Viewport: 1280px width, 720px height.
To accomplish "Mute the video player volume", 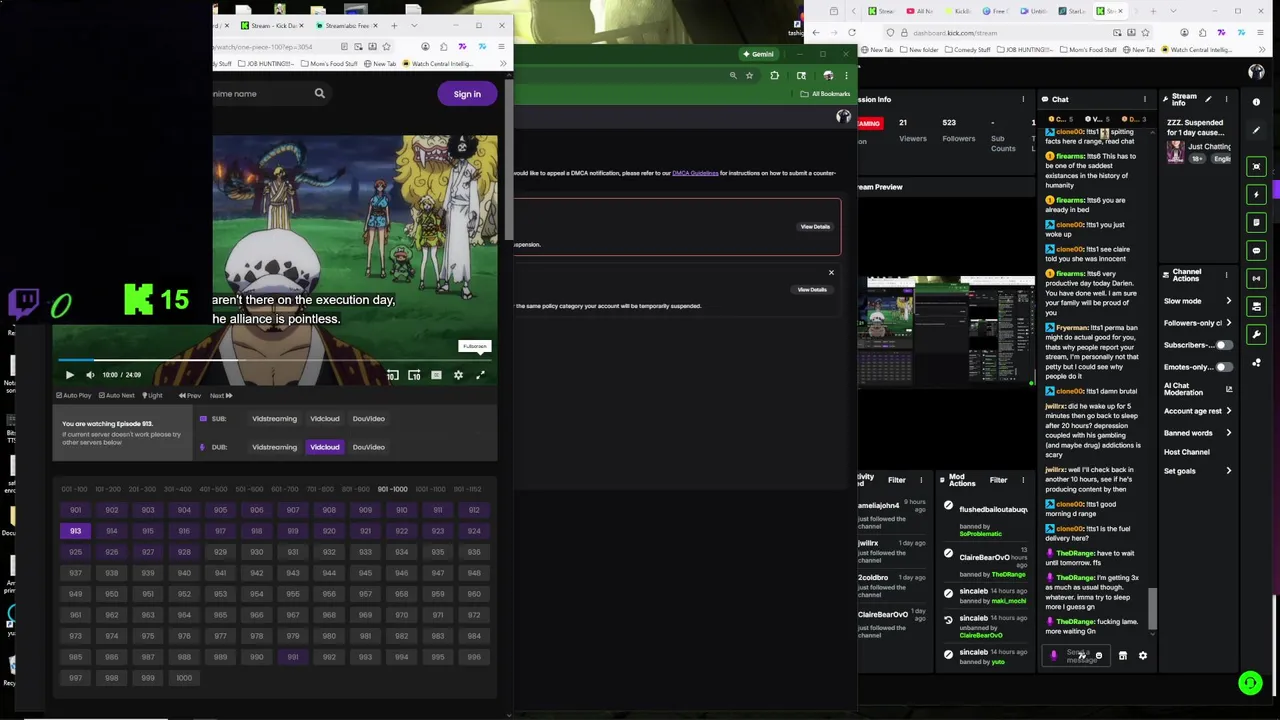I will coord(90,375).
